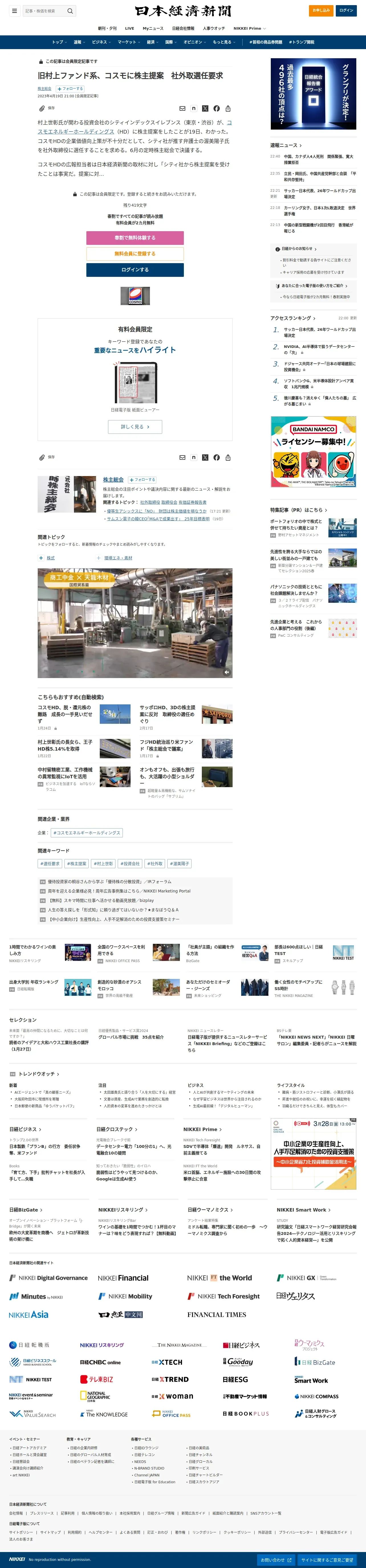The width and height of the screenshot is (366, 1568).
Task: Click note icon below the members-only box
Action: 193,457
